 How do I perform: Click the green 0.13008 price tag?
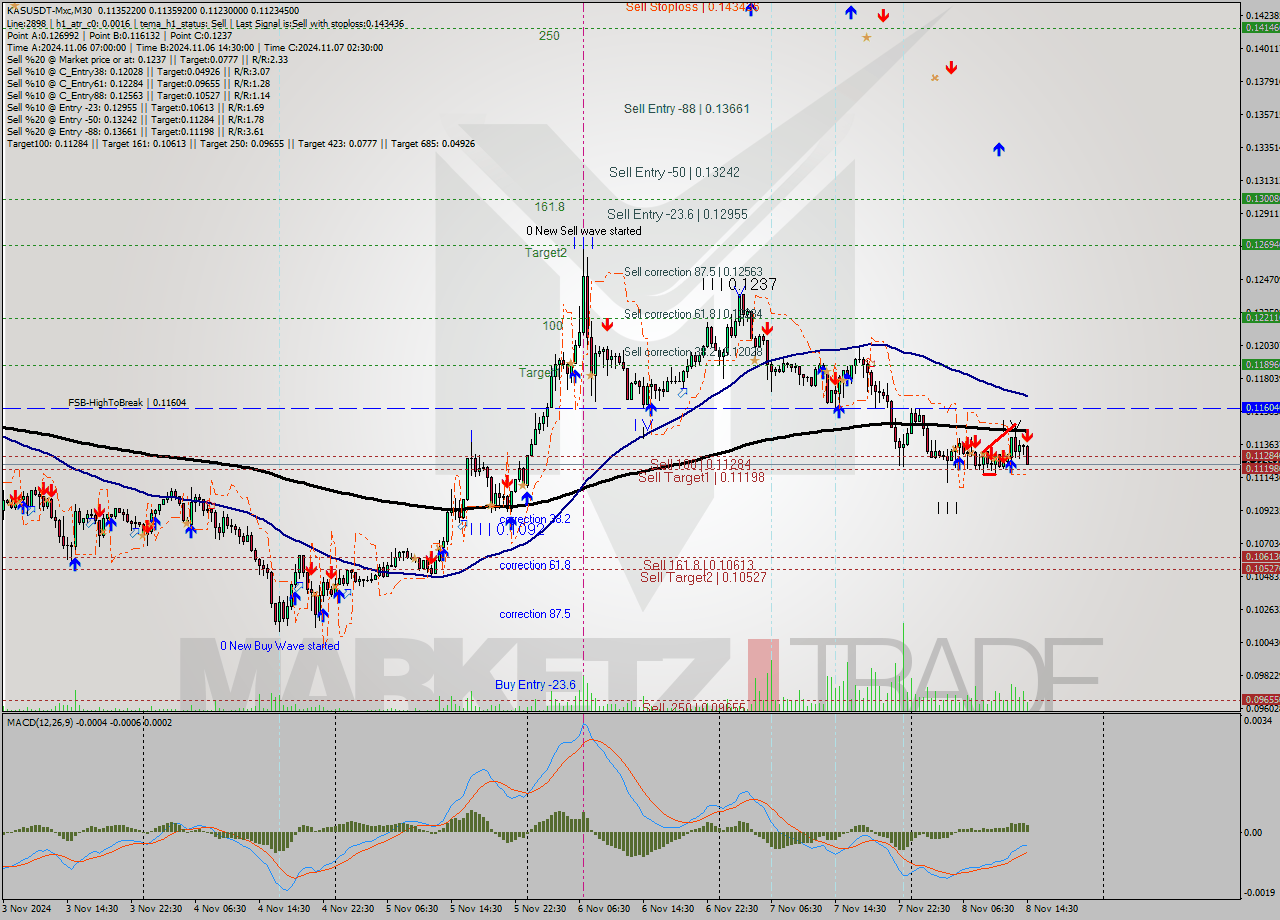click(x=1260, y=198)
